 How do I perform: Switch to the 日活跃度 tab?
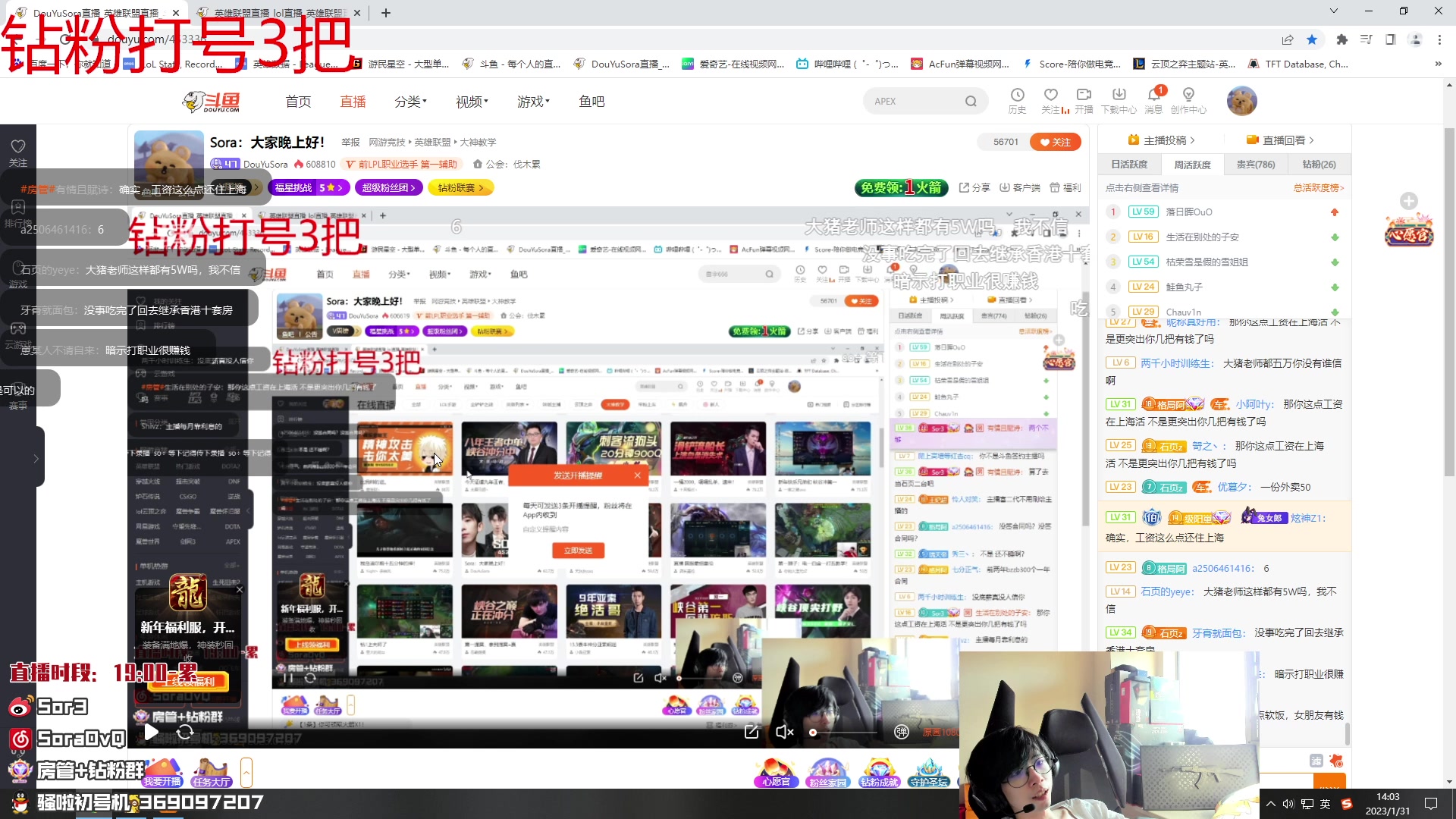click(1129, 164)
